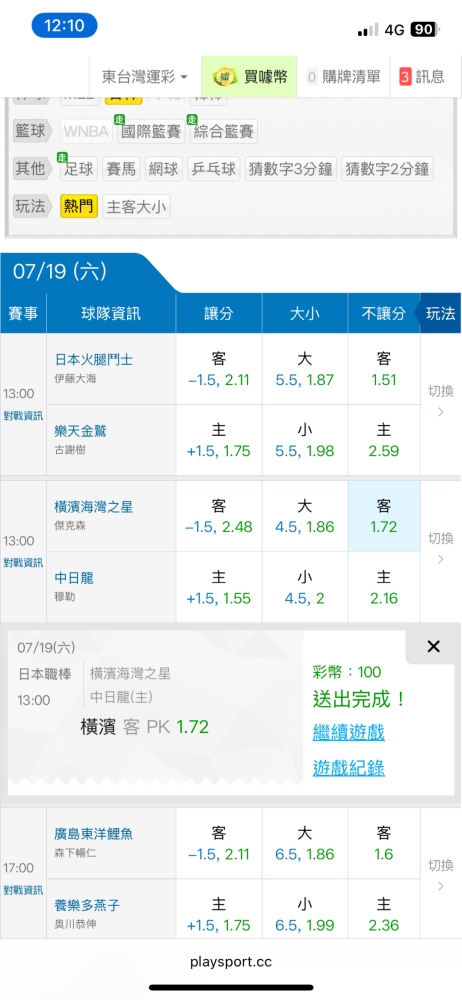Pick 客 -1.5, 2.11 for 日本火腿鬥士

[x=219, y=369]
